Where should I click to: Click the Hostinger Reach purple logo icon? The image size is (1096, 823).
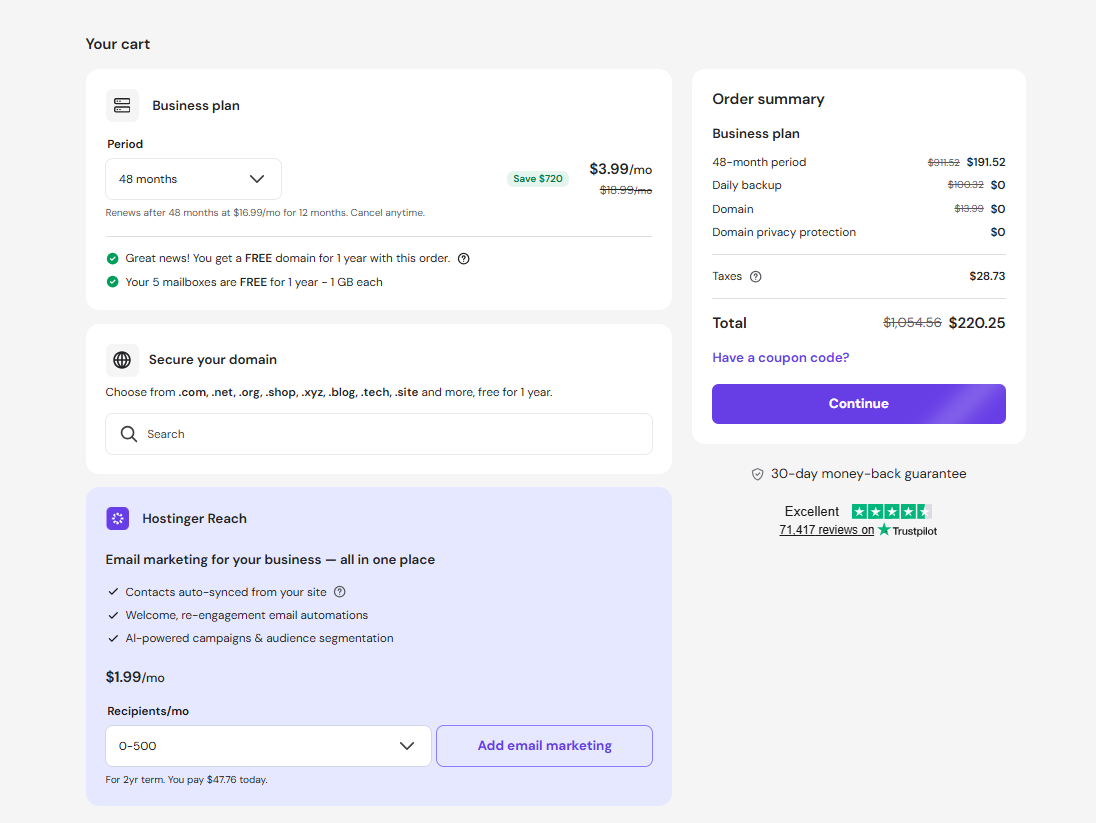tap(117, 519)
